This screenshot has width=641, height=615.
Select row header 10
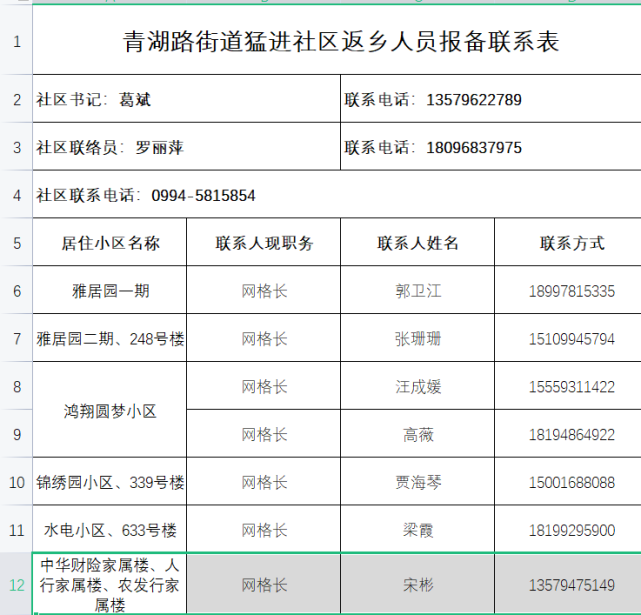16,482
